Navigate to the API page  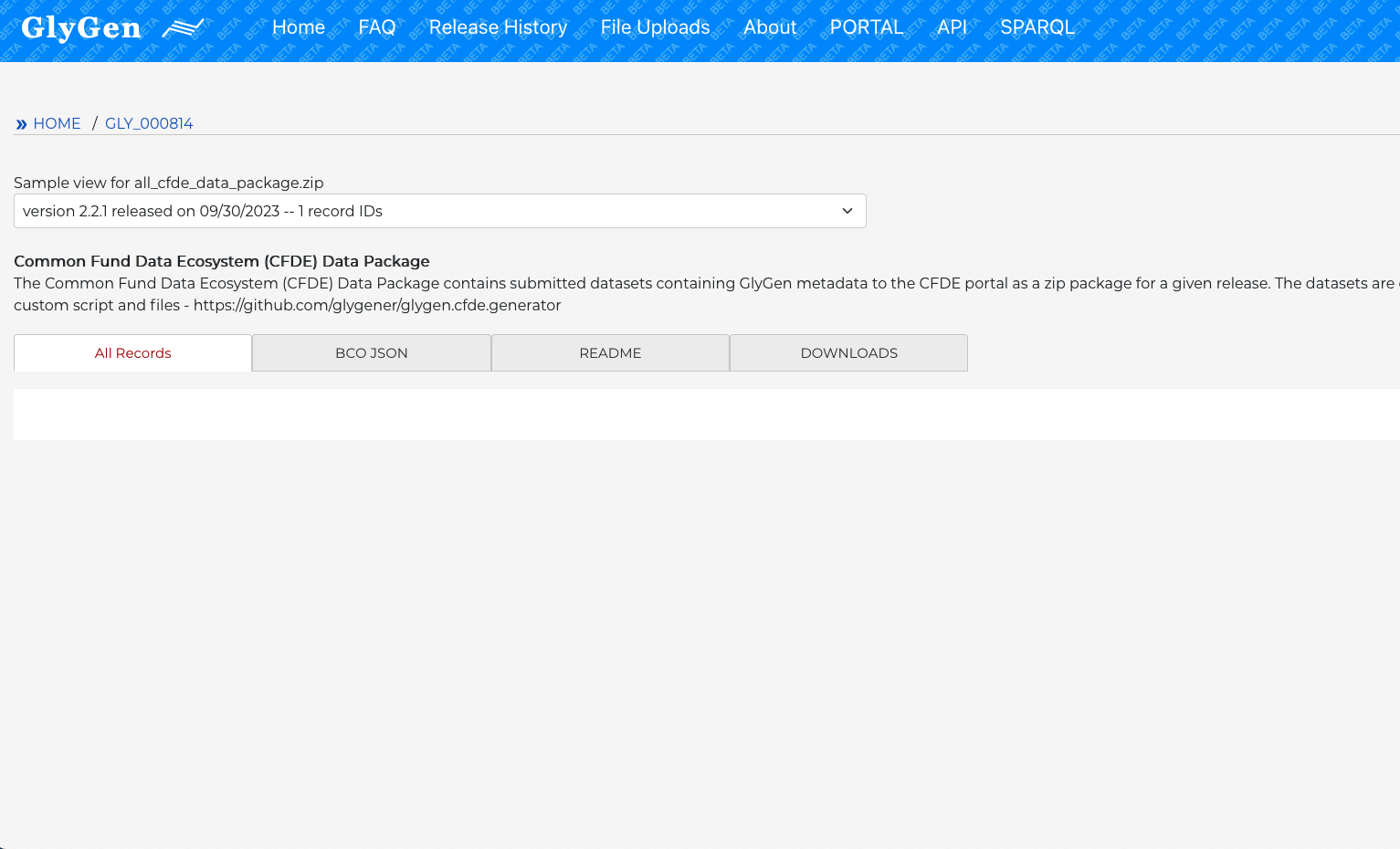952,27
